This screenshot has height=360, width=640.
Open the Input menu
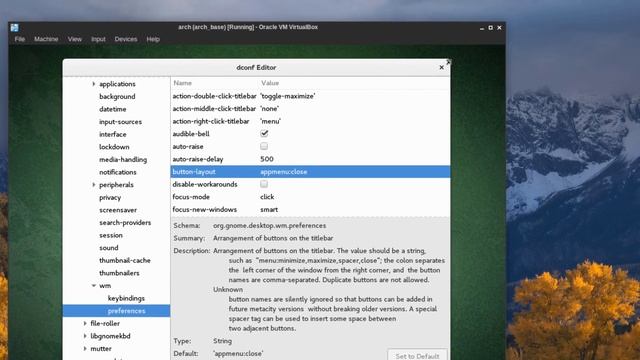point(98,39)
